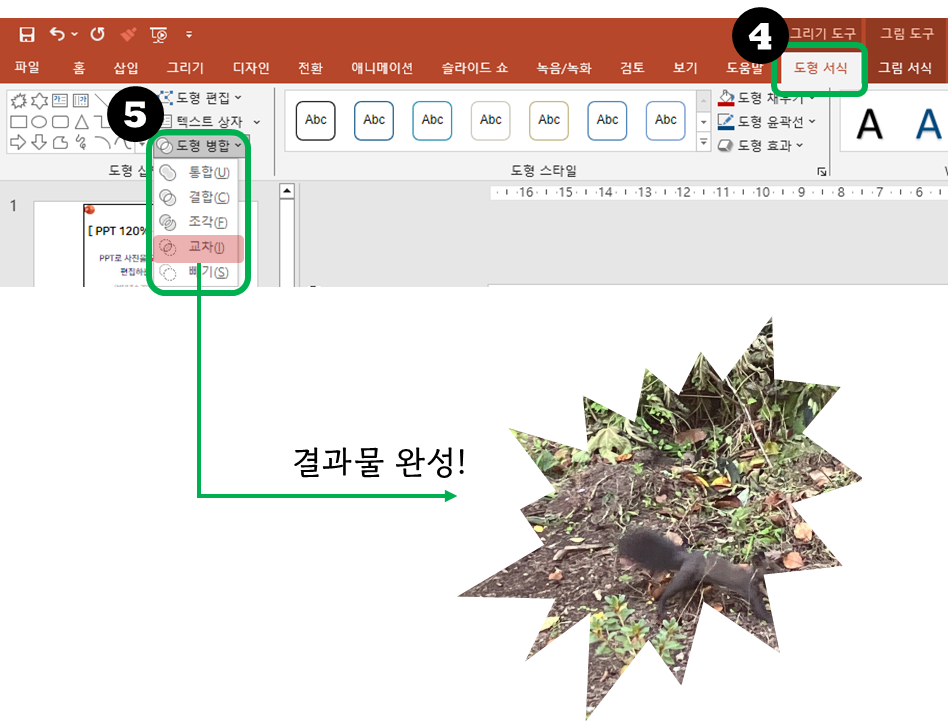Viewport: 948px width, 721px height.
Task: Select the vertical text box shape icon
Action: click(x=80, y=100)
